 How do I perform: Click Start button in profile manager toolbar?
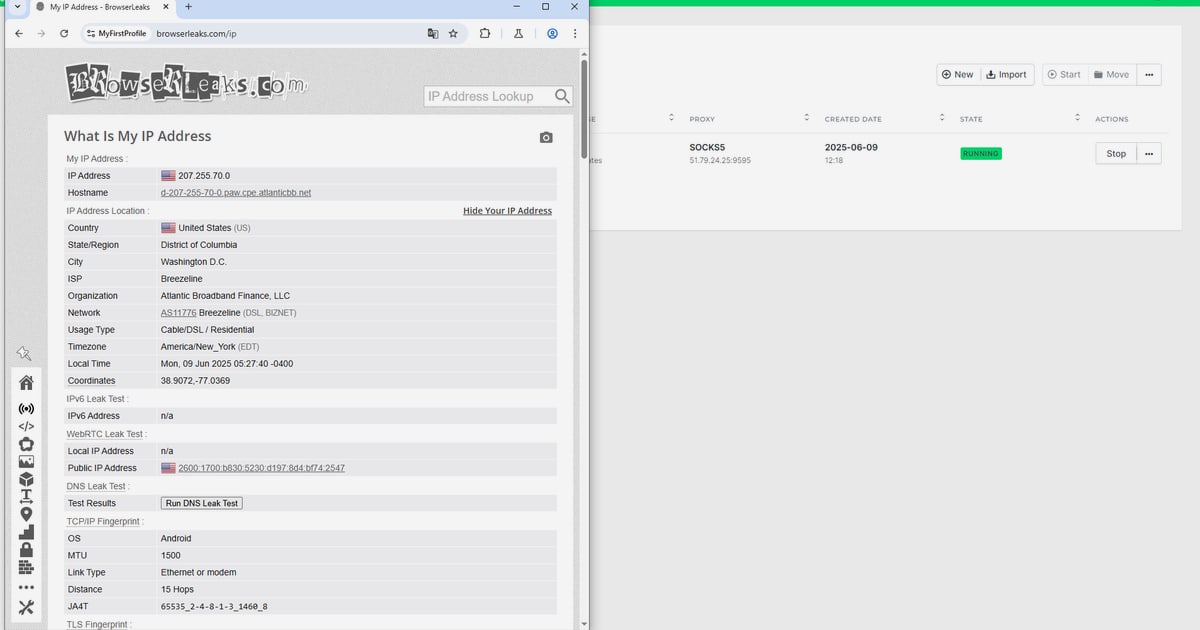(x=1063, y=75)
